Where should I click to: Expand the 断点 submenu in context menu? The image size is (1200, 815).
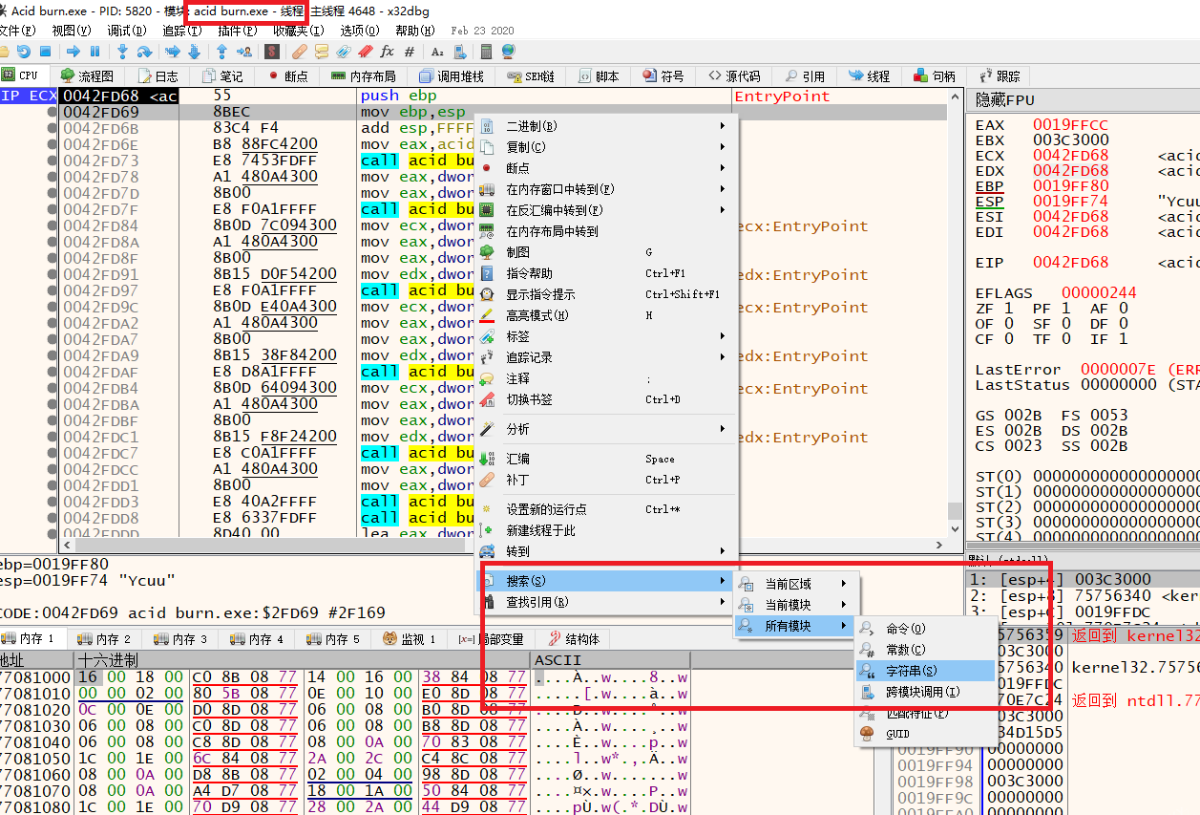coord(606,168)
